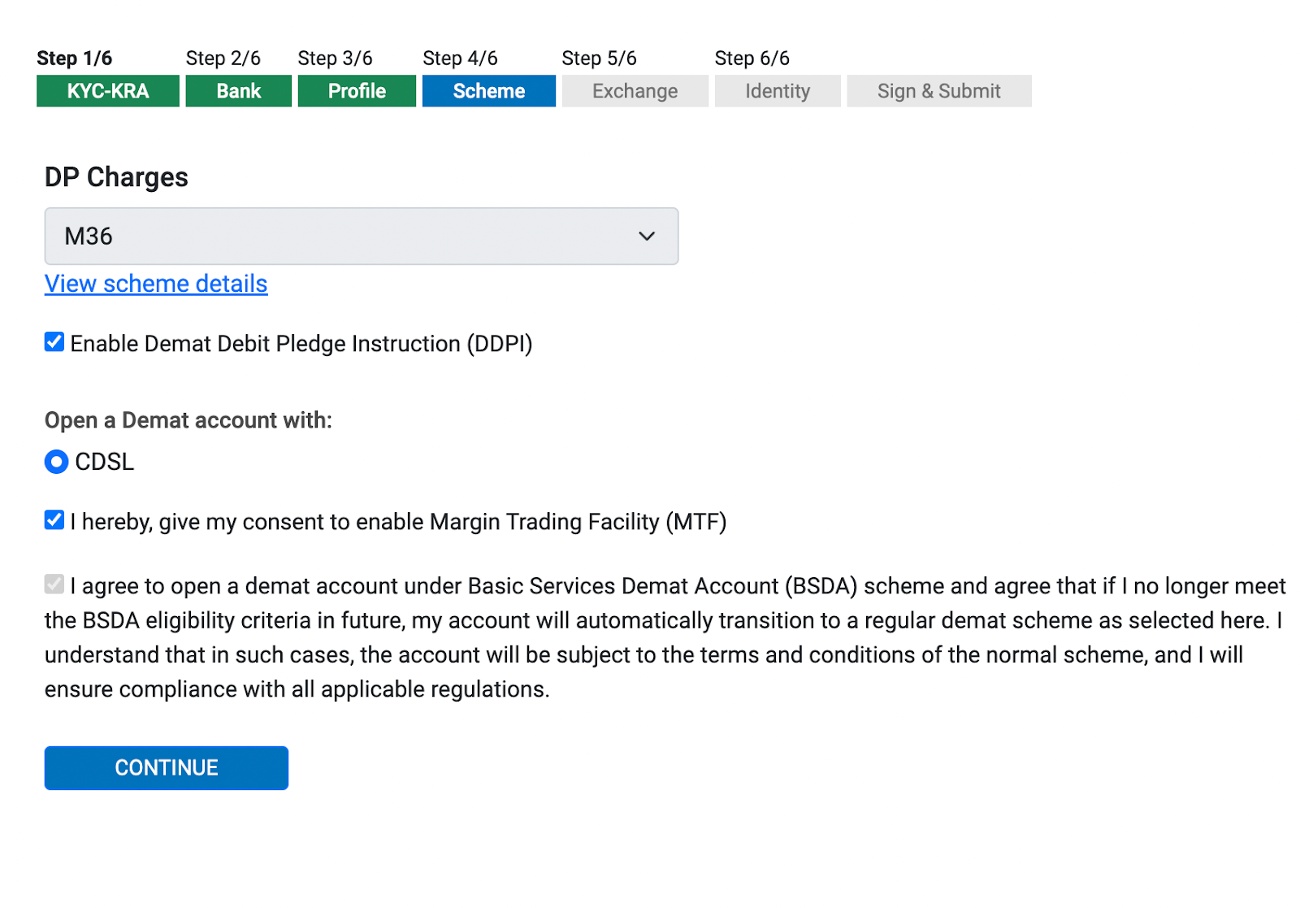Screen dimensions: 1300x908
Task: Select the Scheme step tab
Action: pyautogui.click(x=489, y=91)
